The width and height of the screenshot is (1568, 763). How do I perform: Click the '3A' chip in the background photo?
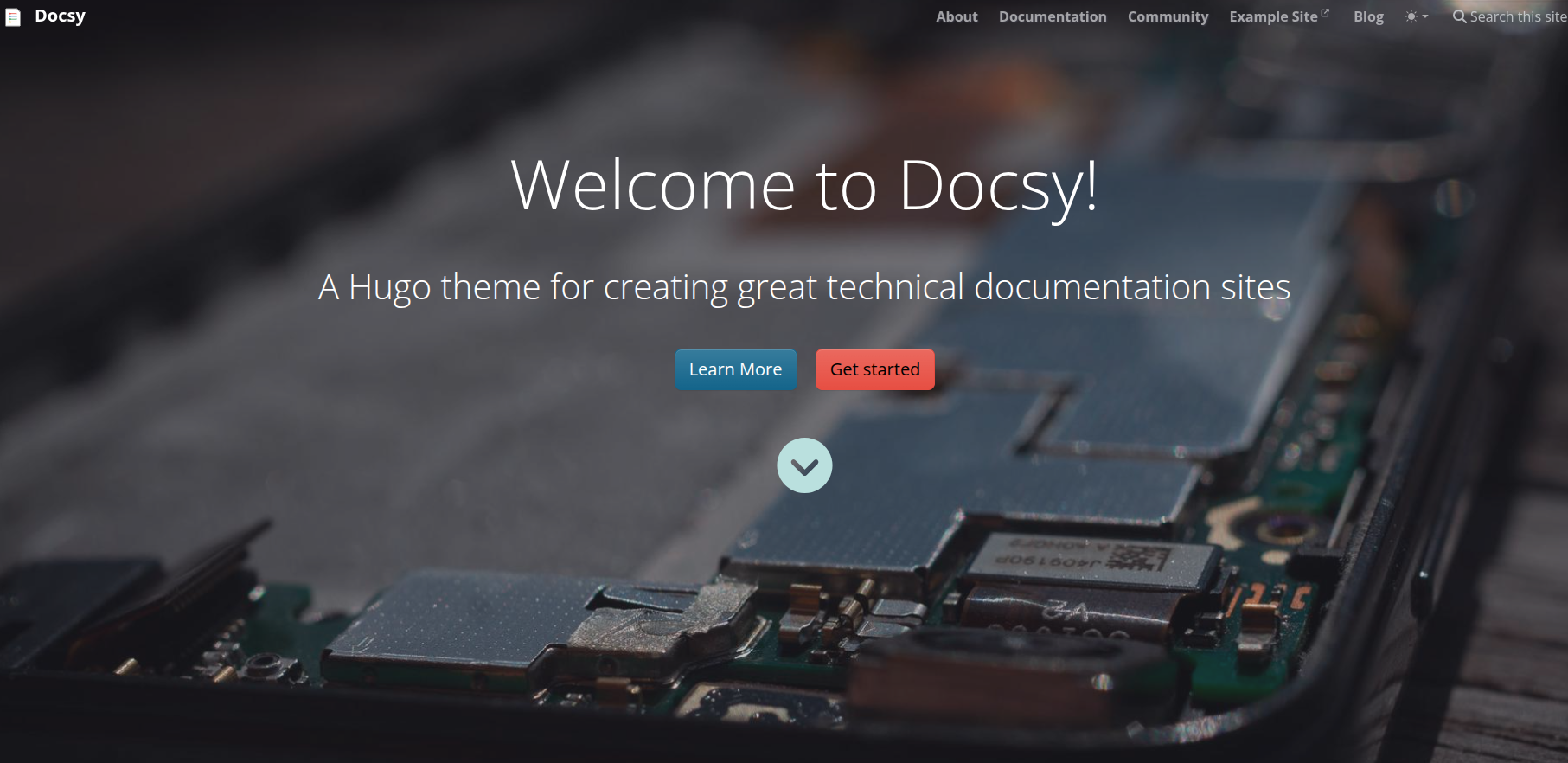[x=1065, y=612]
